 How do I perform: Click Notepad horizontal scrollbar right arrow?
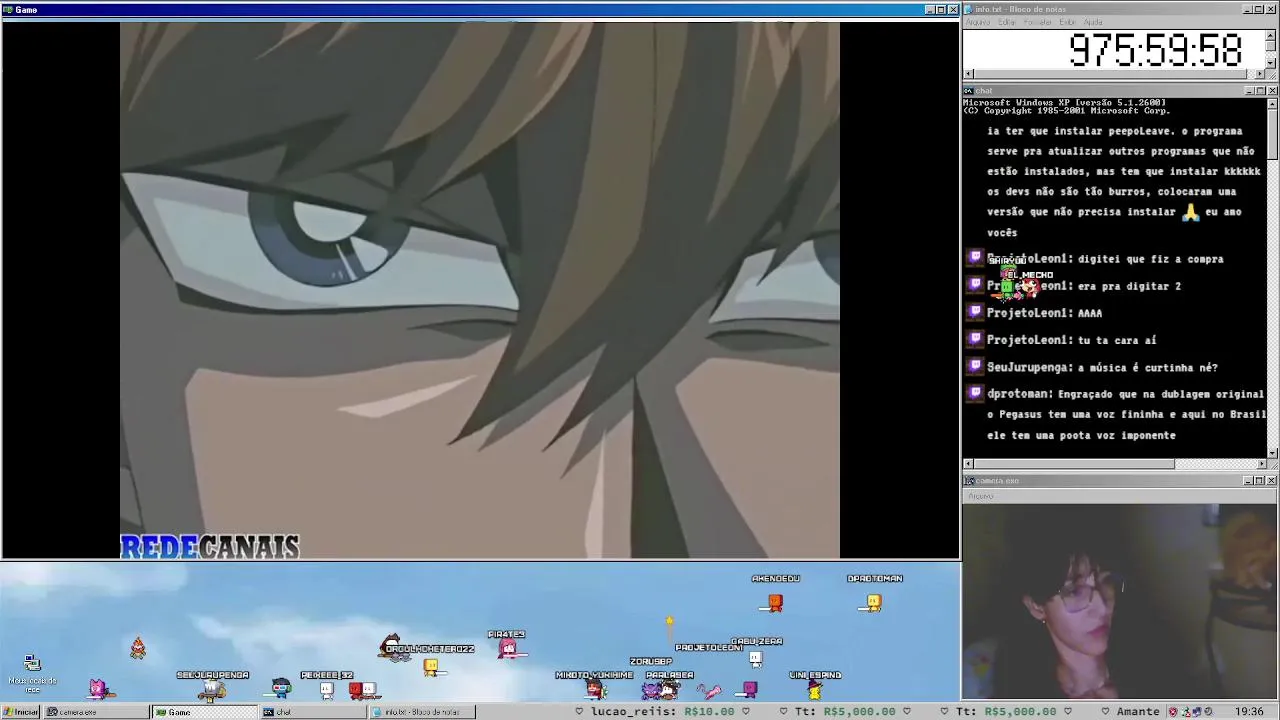tap(1260, 74)
